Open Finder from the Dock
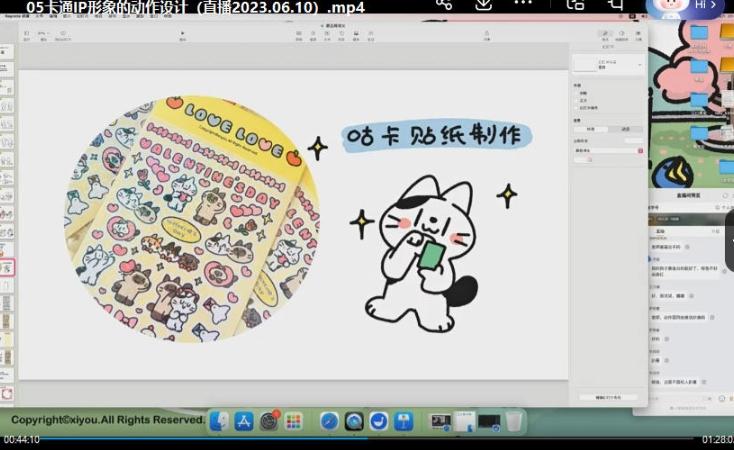This screenshot has width=734, height=450. click(x=221, y=421)
